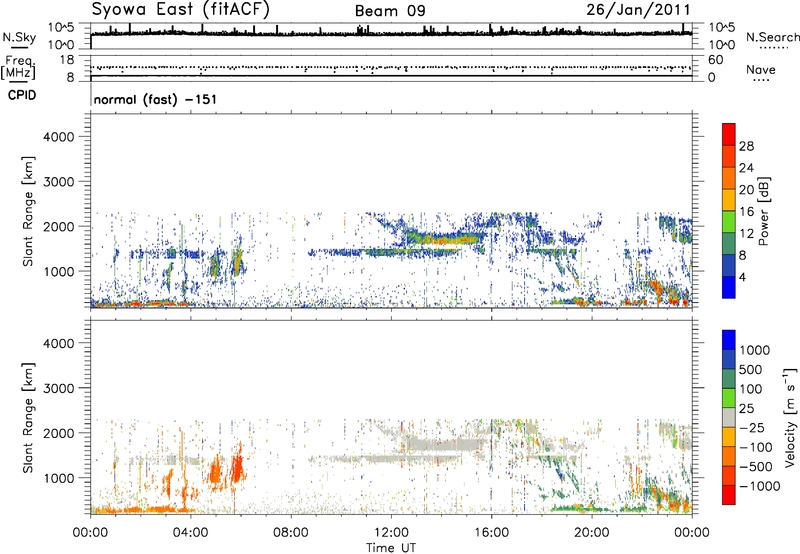Click the 'Beam 09' label
Viewport: 800px width, 554px height.
tap(390, 11)
